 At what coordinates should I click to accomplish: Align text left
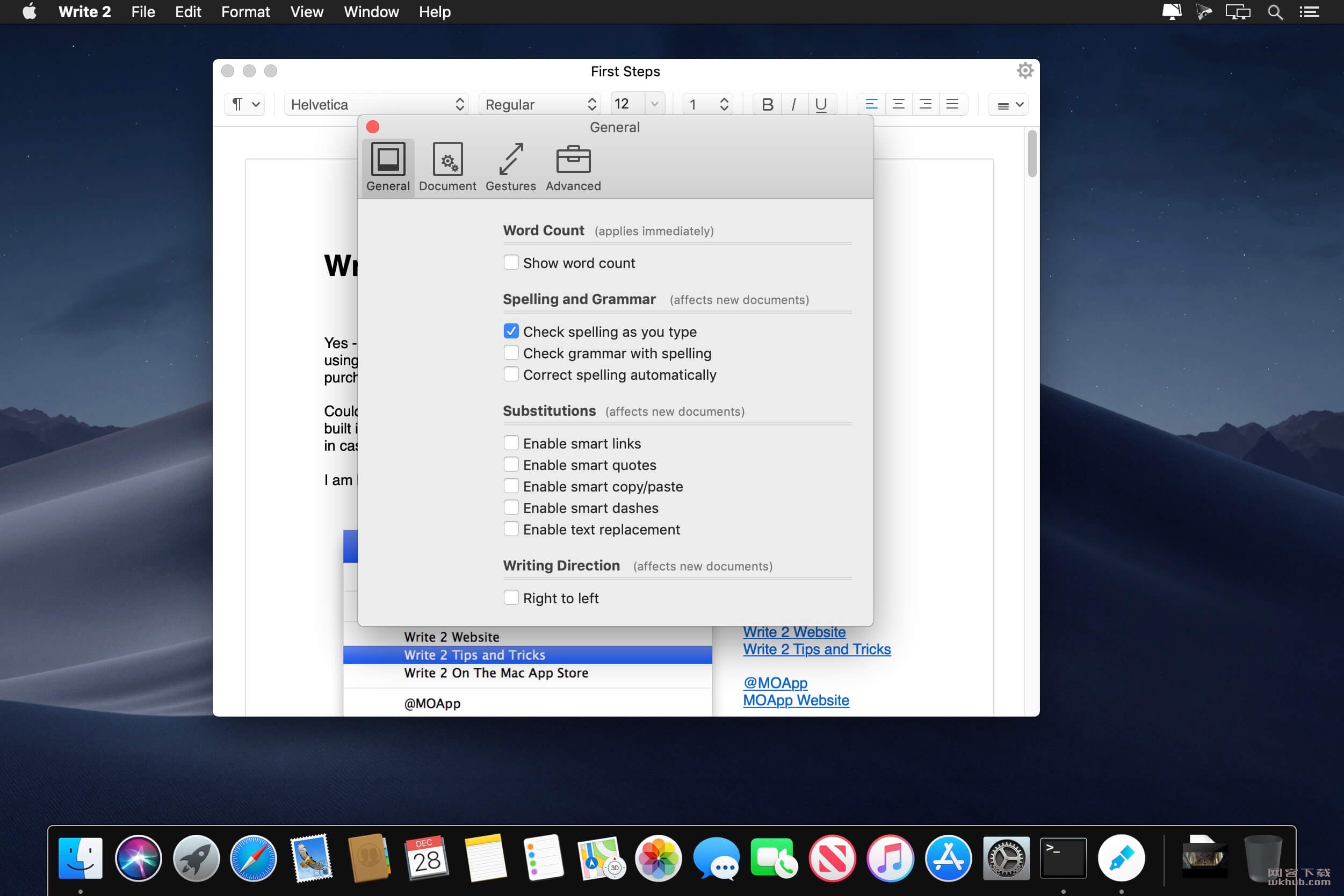(x=871, y=104)
